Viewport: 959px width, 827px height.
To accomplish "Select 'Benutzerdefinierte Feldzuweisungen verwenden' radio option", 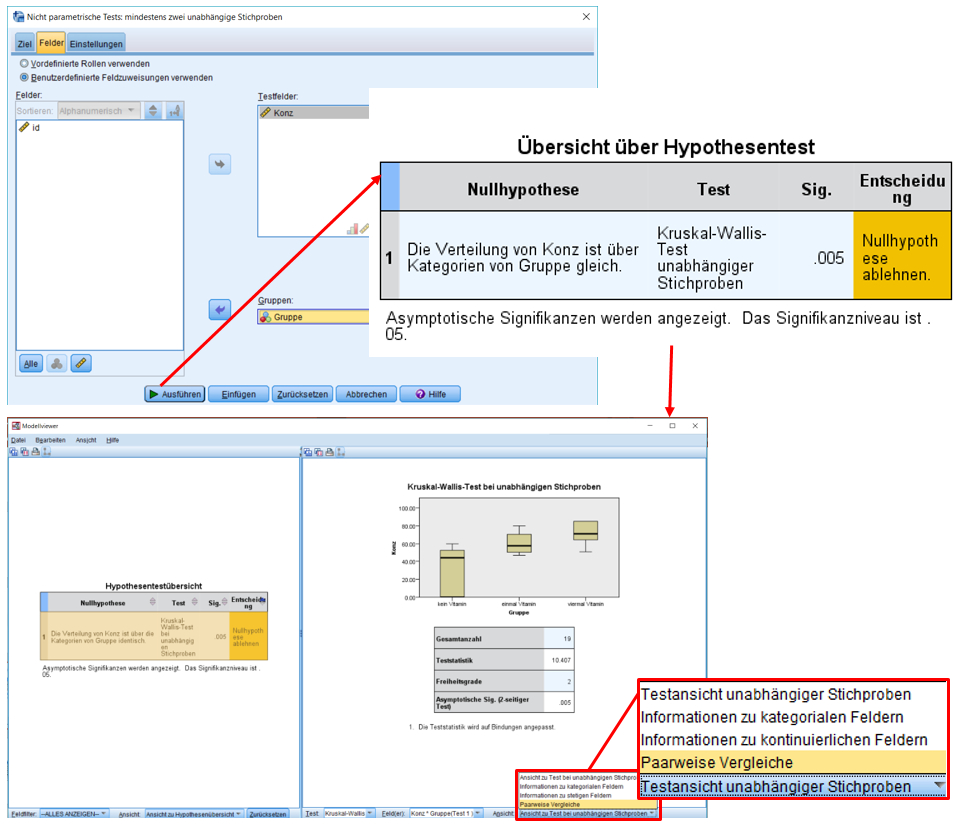I will 24,77.
